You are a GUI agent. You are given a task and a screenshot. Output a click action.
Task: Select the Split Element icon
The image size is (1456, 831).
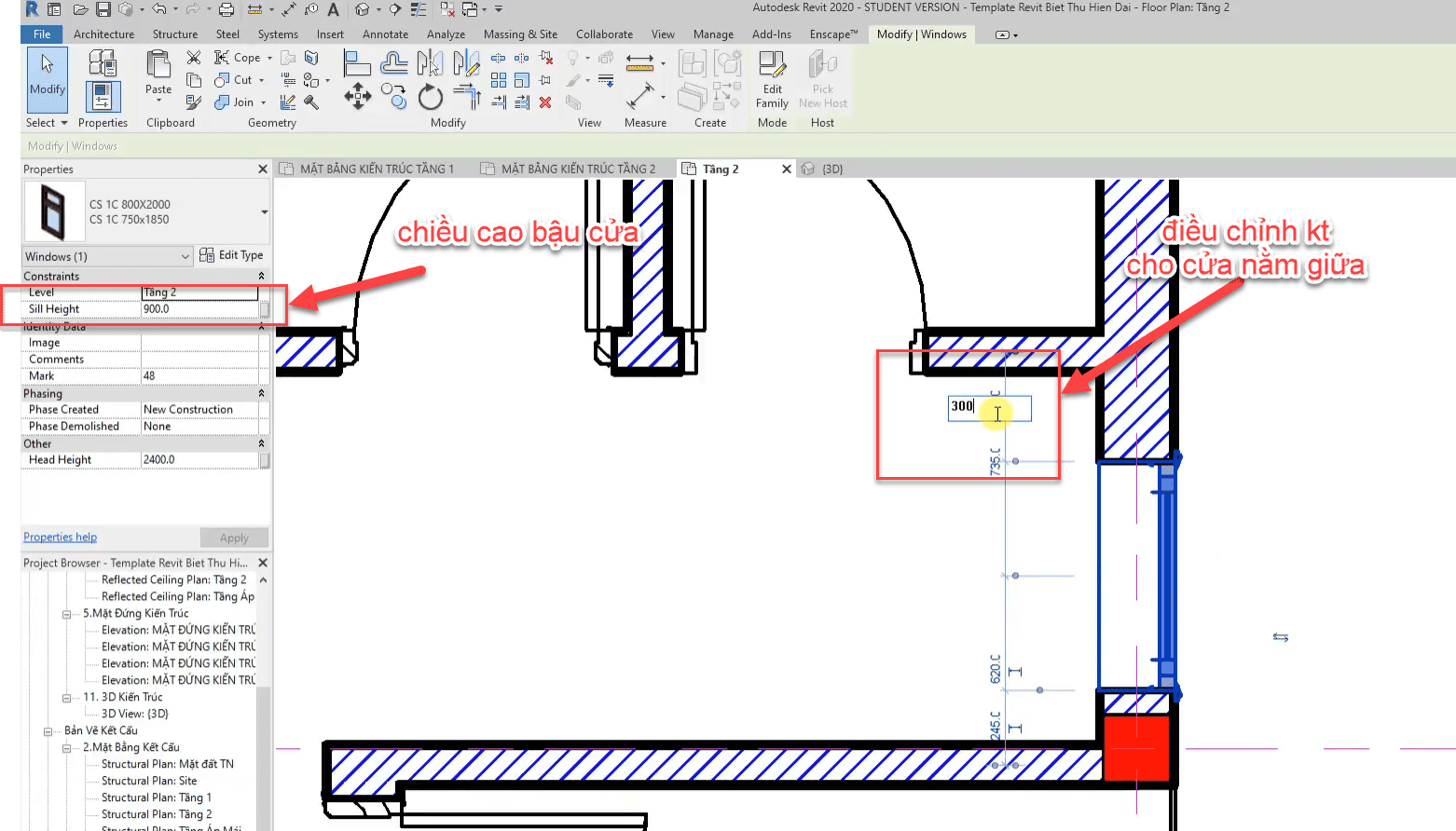click(499, 58)
